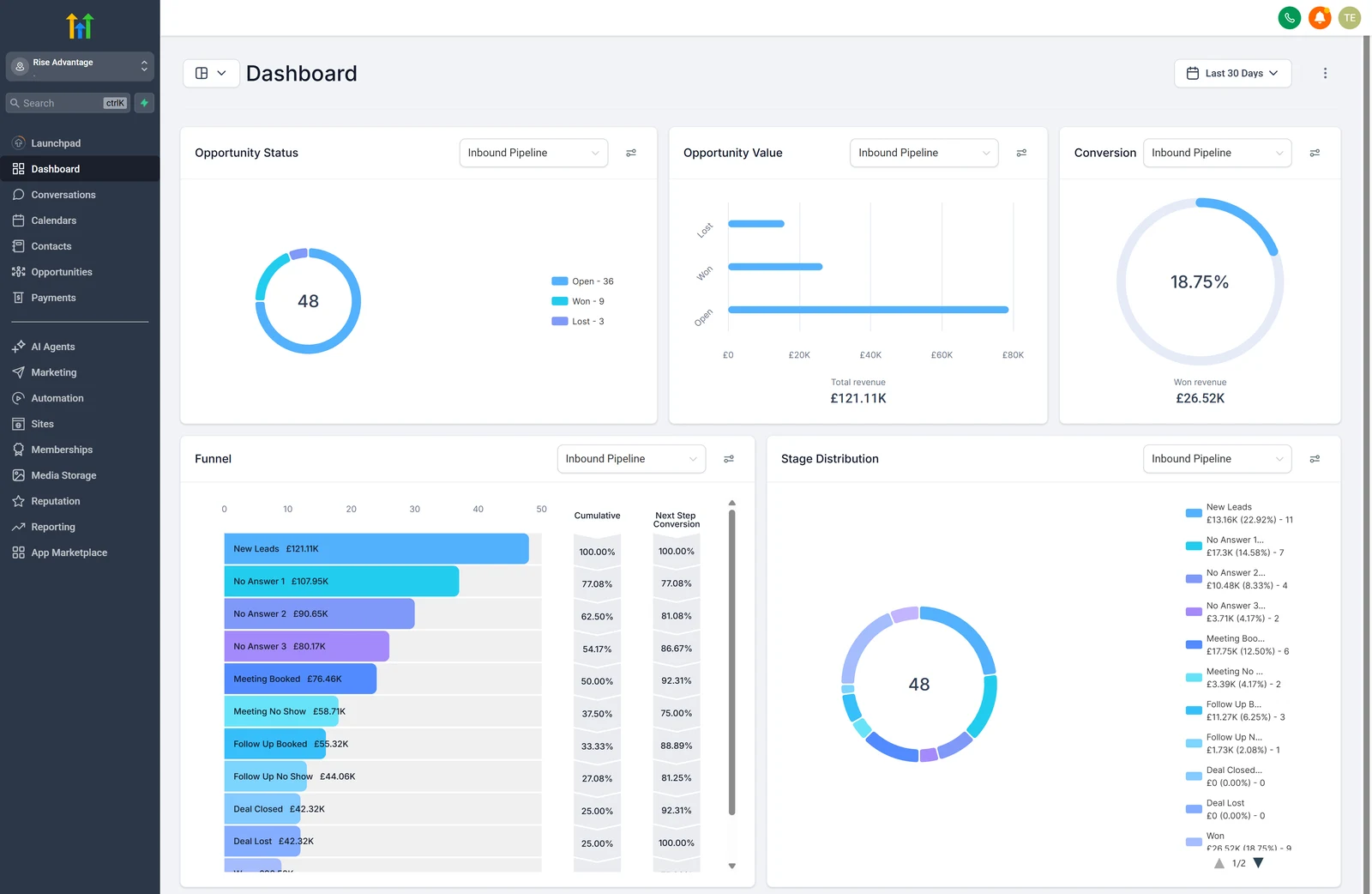Open the Rise Advantage account switcher
This screenshot has width=1372, height=894.
(80, 66)
